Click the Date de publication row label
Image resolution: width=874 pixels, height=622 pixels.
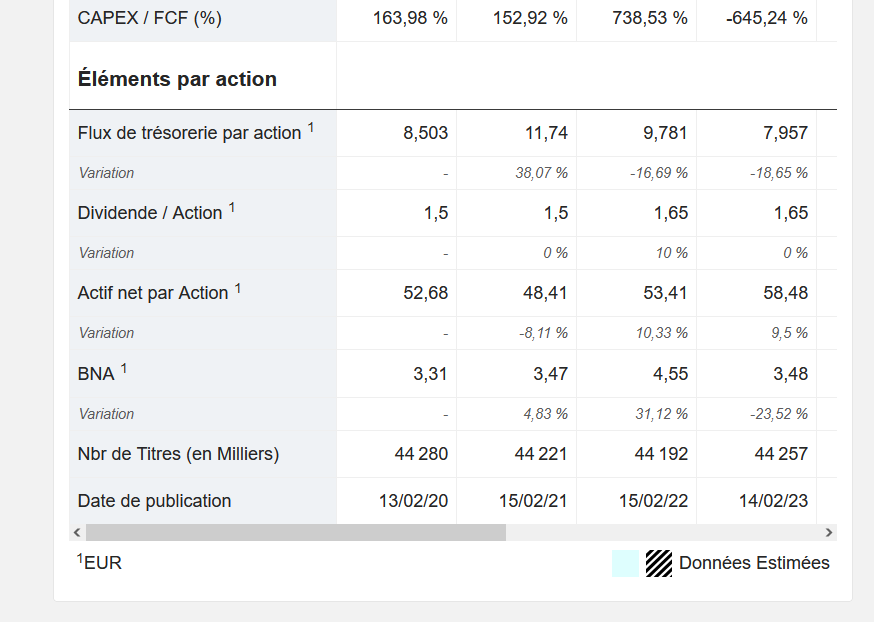(154, 501)
